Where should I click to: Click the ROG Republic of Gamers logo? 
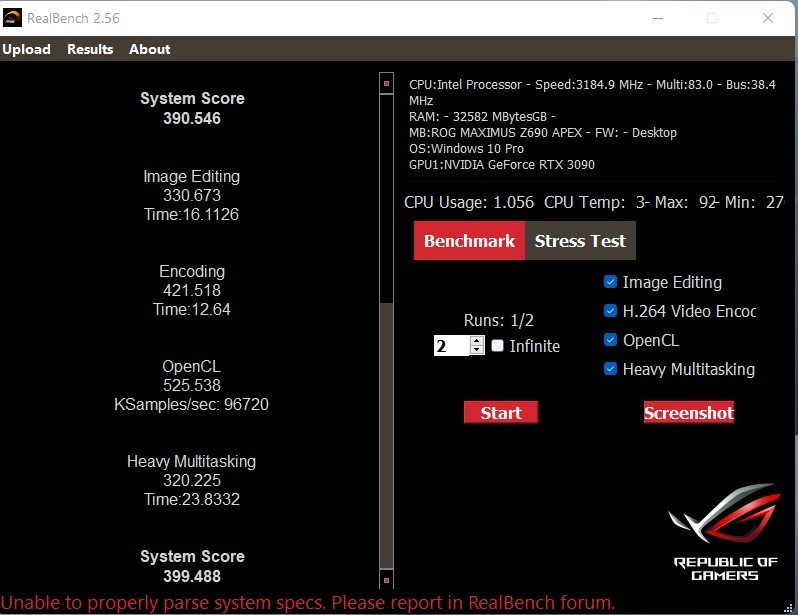coord(726,532)
